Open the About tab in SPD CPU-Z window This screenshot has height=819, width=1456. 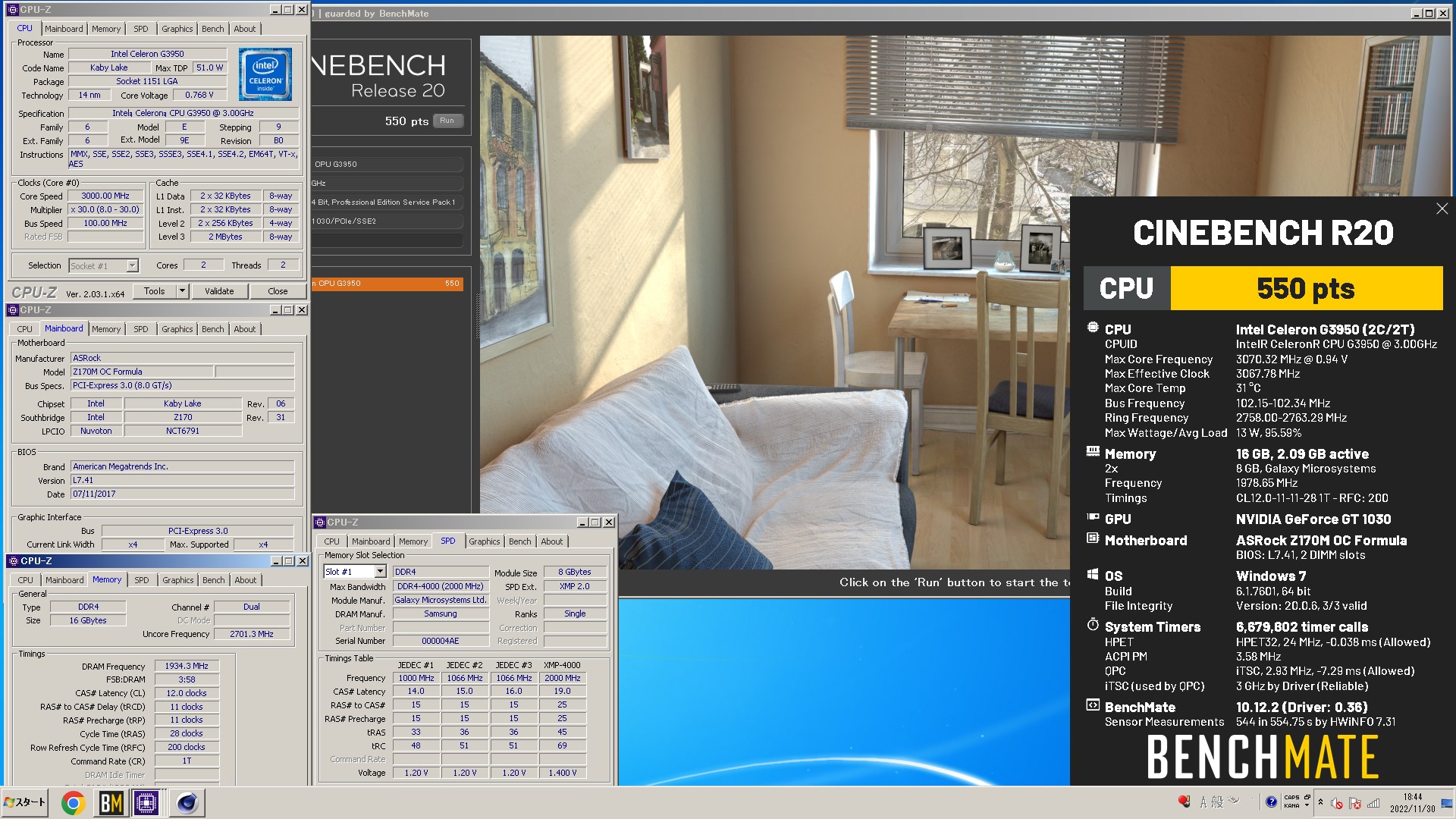(x=552, y=541)
